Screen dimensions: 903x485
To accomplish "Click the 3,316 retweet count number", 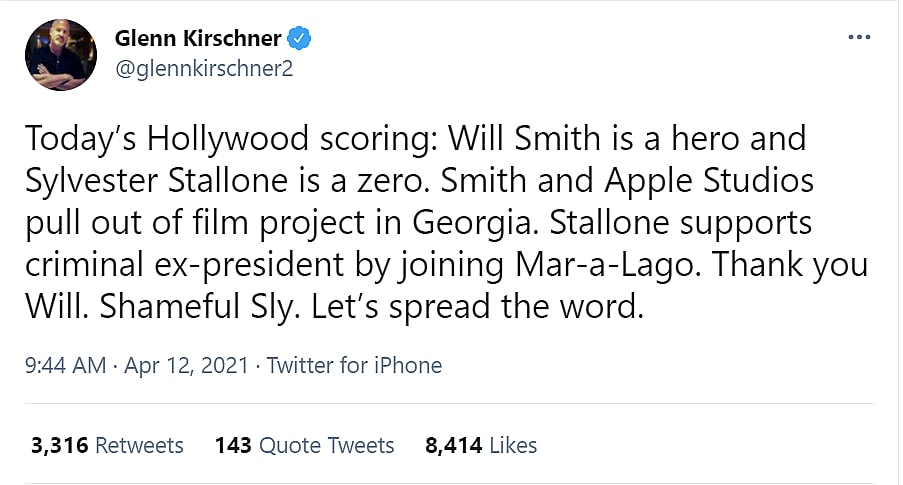I will pos(54,445).
